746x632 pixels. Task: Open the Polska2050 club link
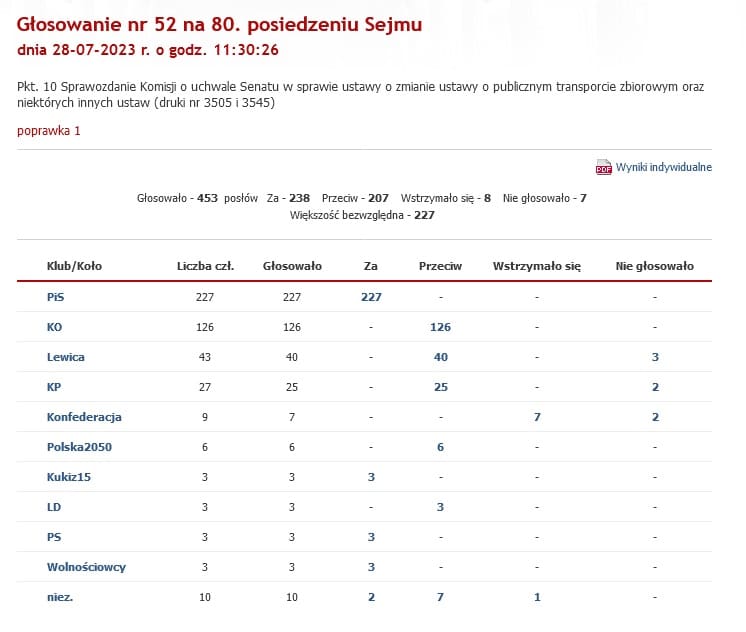[x=79, y=447]
